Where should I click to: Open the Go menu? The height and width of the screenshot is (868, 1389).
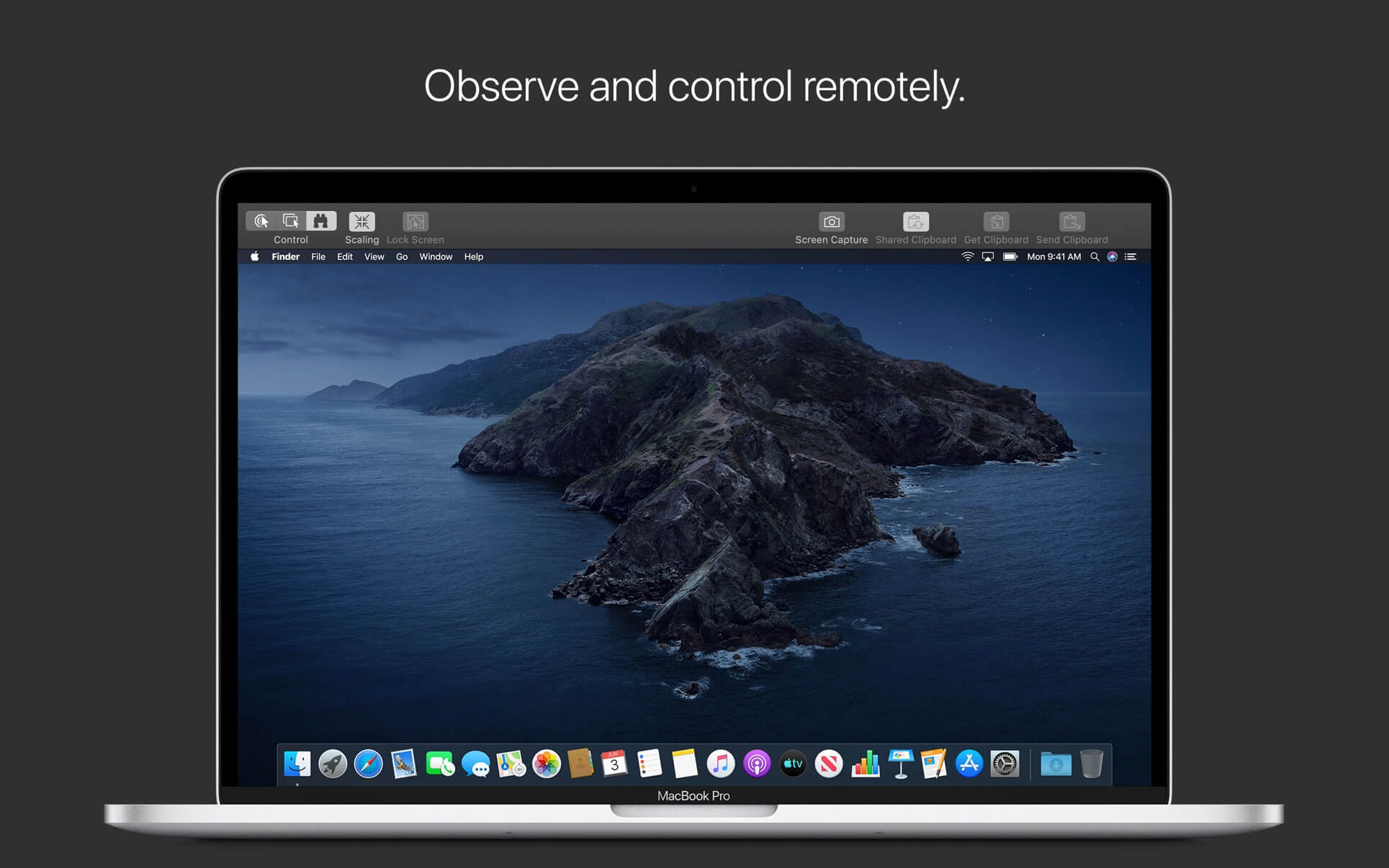[x=402, y=257]
